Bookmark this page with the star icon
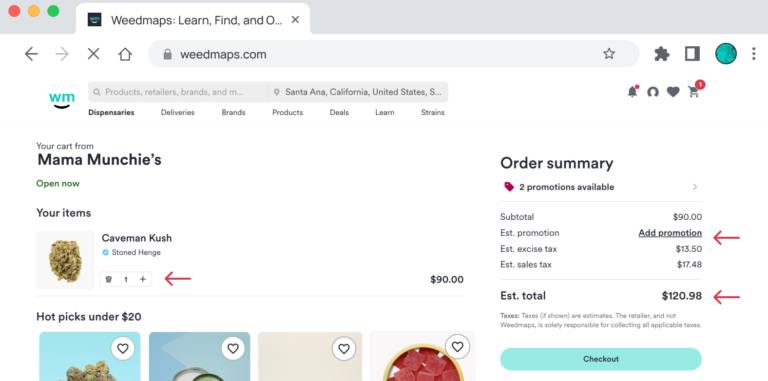768x381 pixels. click(x=609, y=54)
